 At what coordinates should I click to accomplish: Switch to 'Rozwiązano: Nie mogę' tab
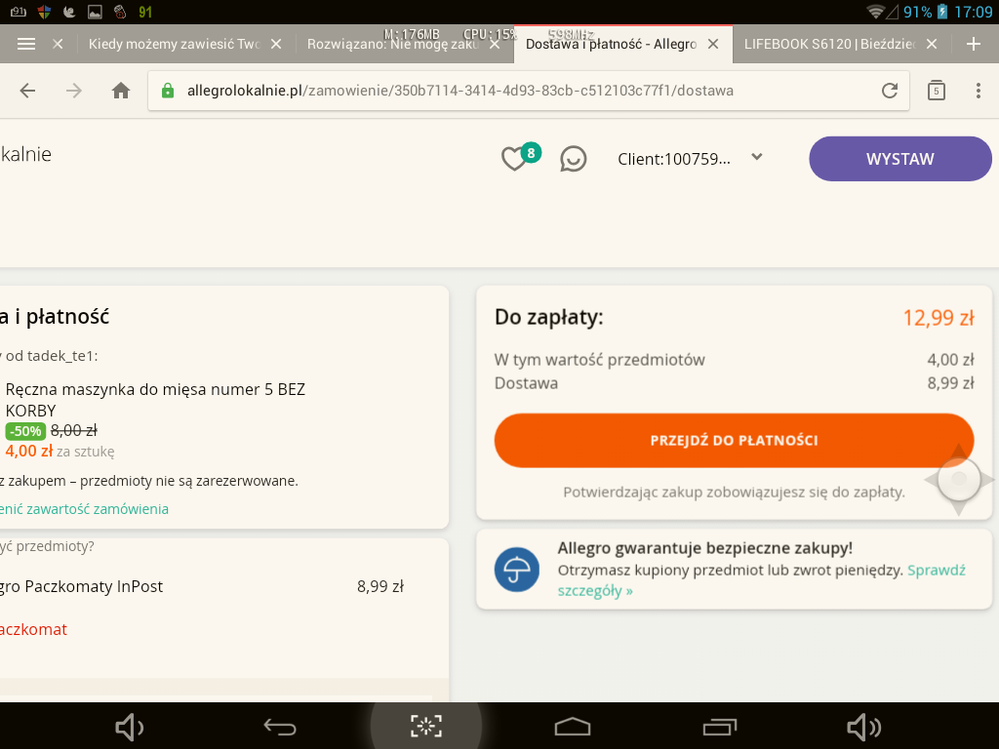coord(392,44)
